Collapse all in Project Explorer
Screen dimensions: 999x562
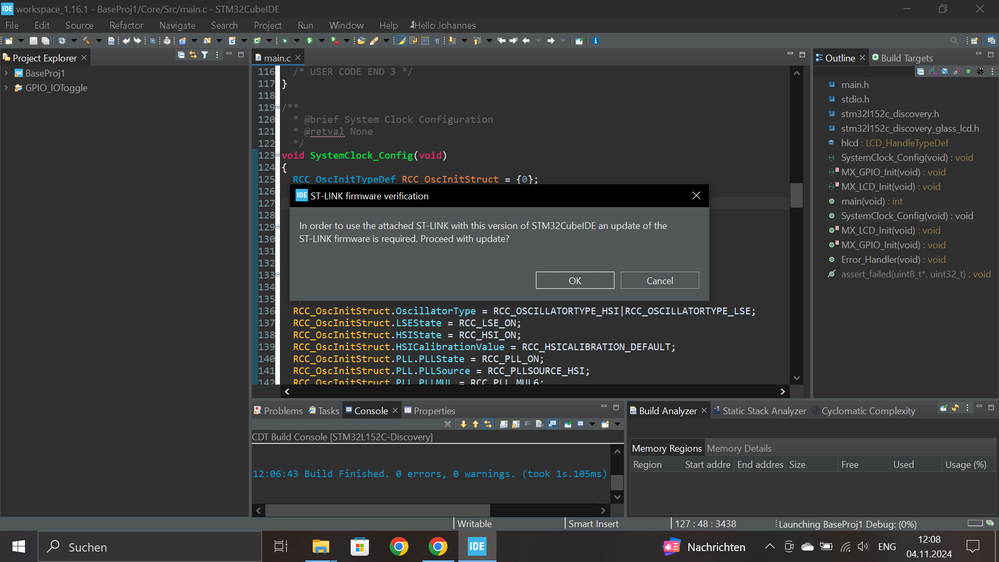[181, 55]
